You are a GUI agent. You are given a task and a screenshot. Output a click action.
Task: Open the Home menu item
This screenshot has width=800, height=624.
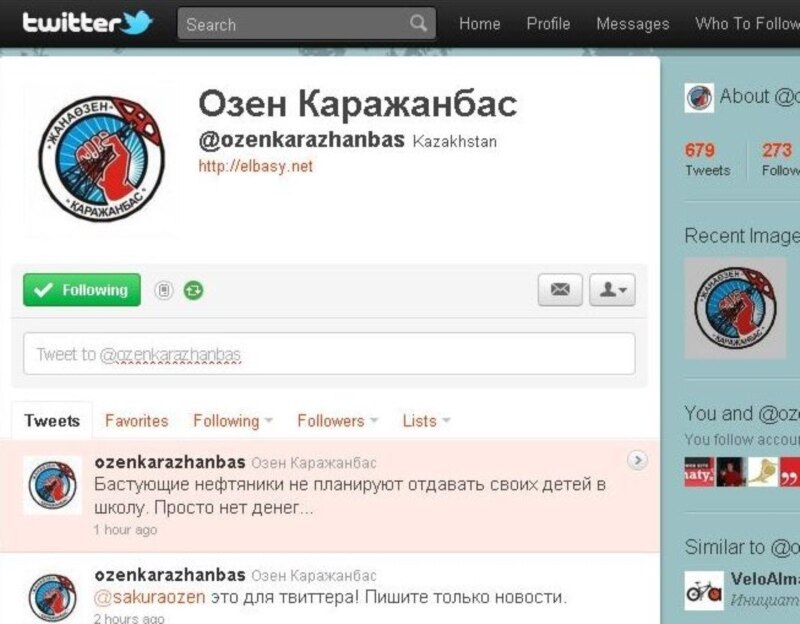click(480, 23)
